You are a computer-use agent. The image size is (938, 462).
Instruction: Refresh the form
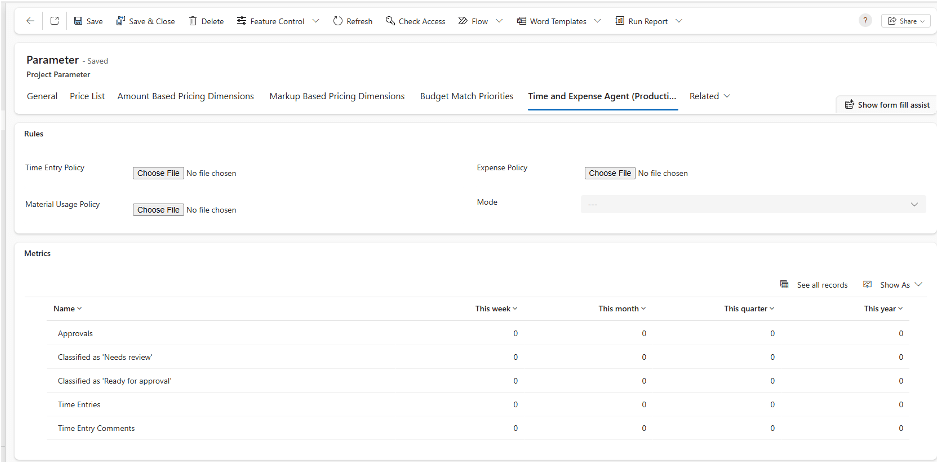pos(352,21)
